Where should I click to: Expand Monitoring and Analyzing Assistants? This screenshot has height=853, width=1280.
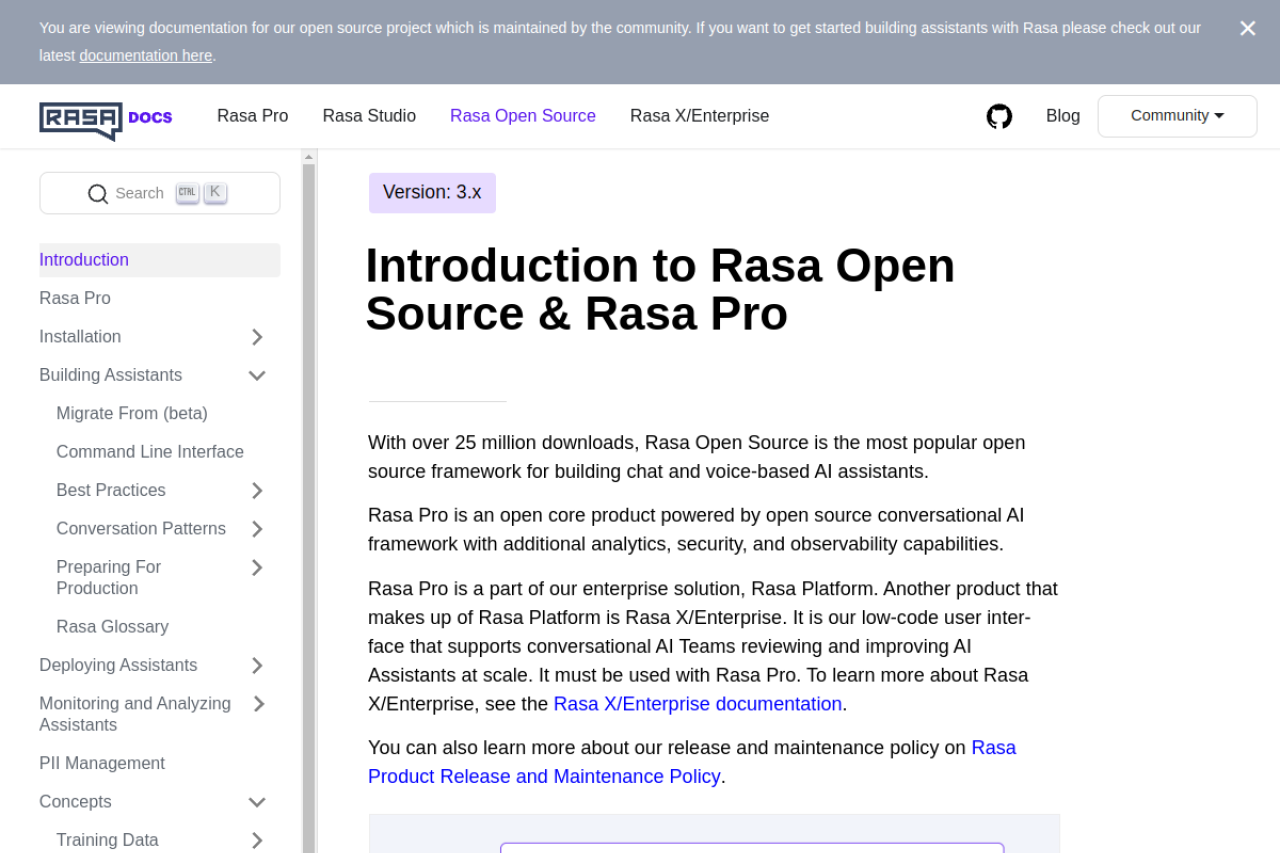click(257, 704)
